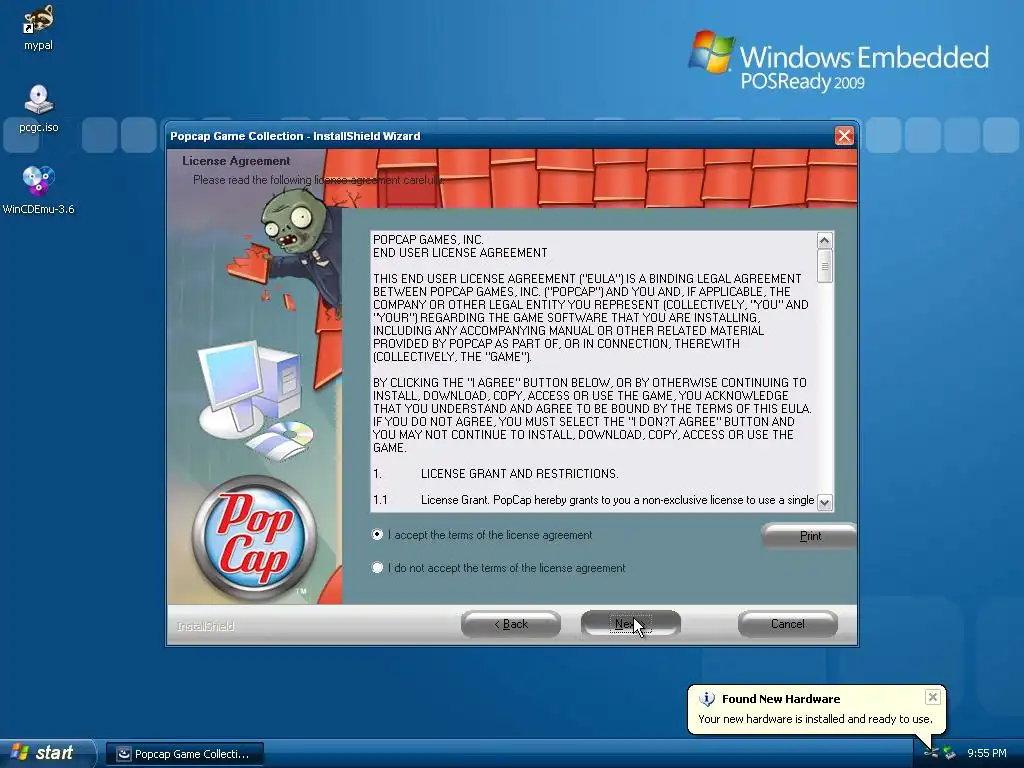Select the pcgc.iso disc image icon
1024x768 pixels.
[x=39, y=108]
